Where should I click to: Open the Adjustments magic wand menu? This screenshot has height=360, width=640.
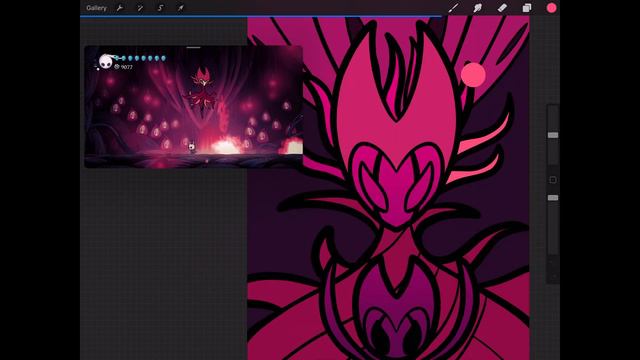coord(140,8)
